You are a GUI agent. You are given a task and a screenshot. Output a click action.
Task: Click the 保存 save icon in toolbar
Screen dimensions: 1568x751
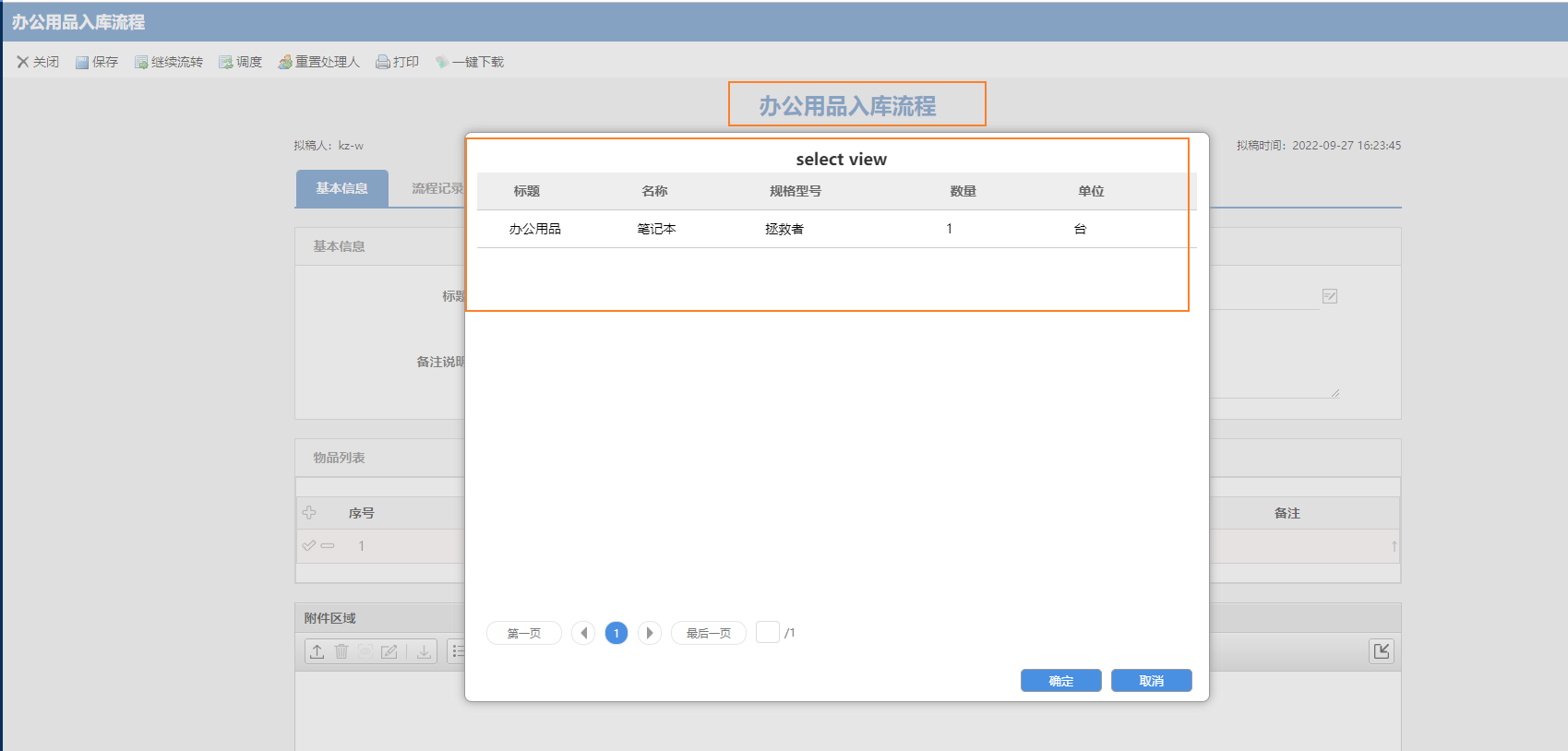pyautogui.click(x=82, y=63)
